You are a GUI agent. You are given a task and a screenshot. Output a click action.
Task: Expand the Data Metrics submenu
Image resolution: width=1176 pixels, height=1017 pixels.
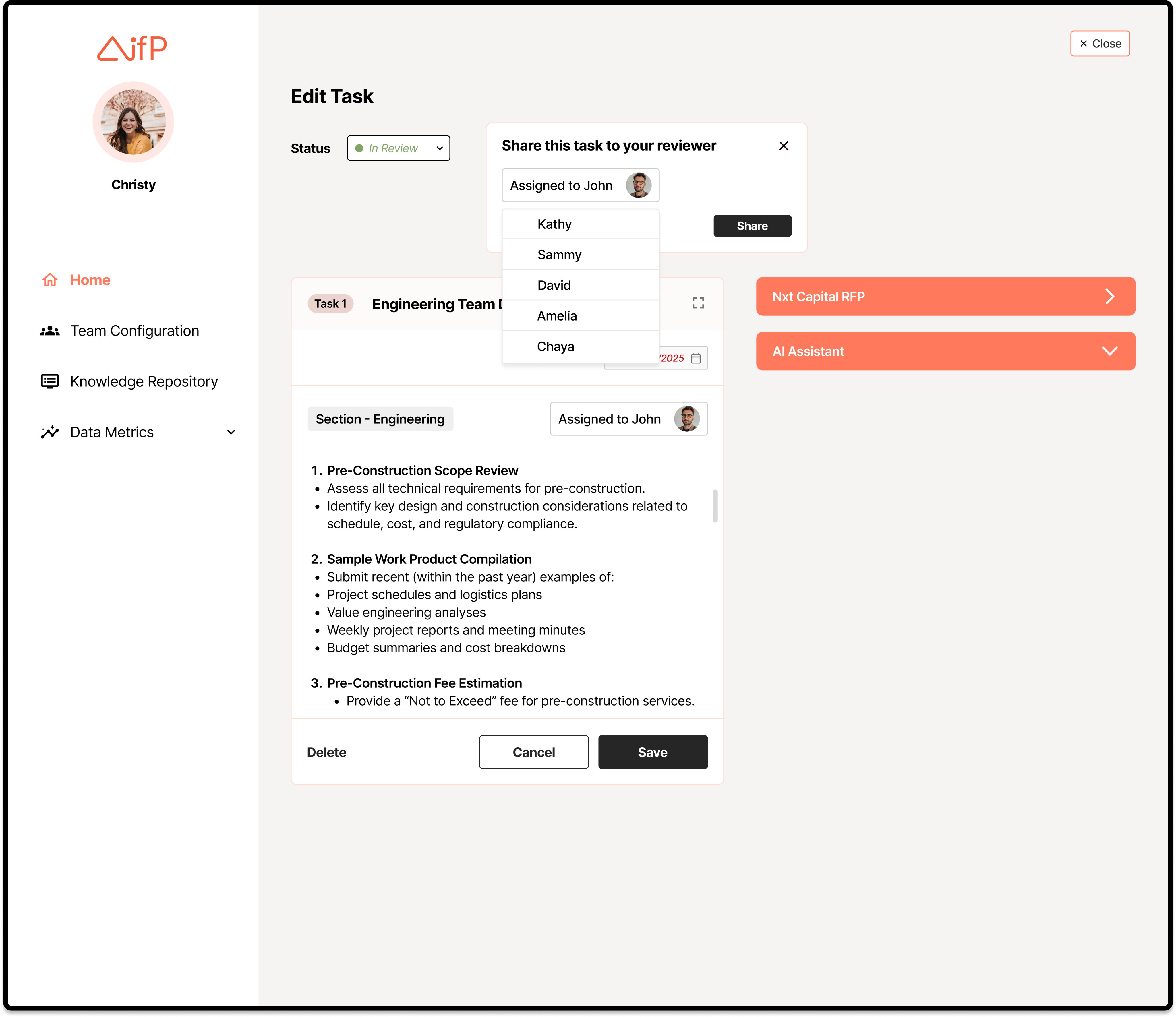point(231,432)
